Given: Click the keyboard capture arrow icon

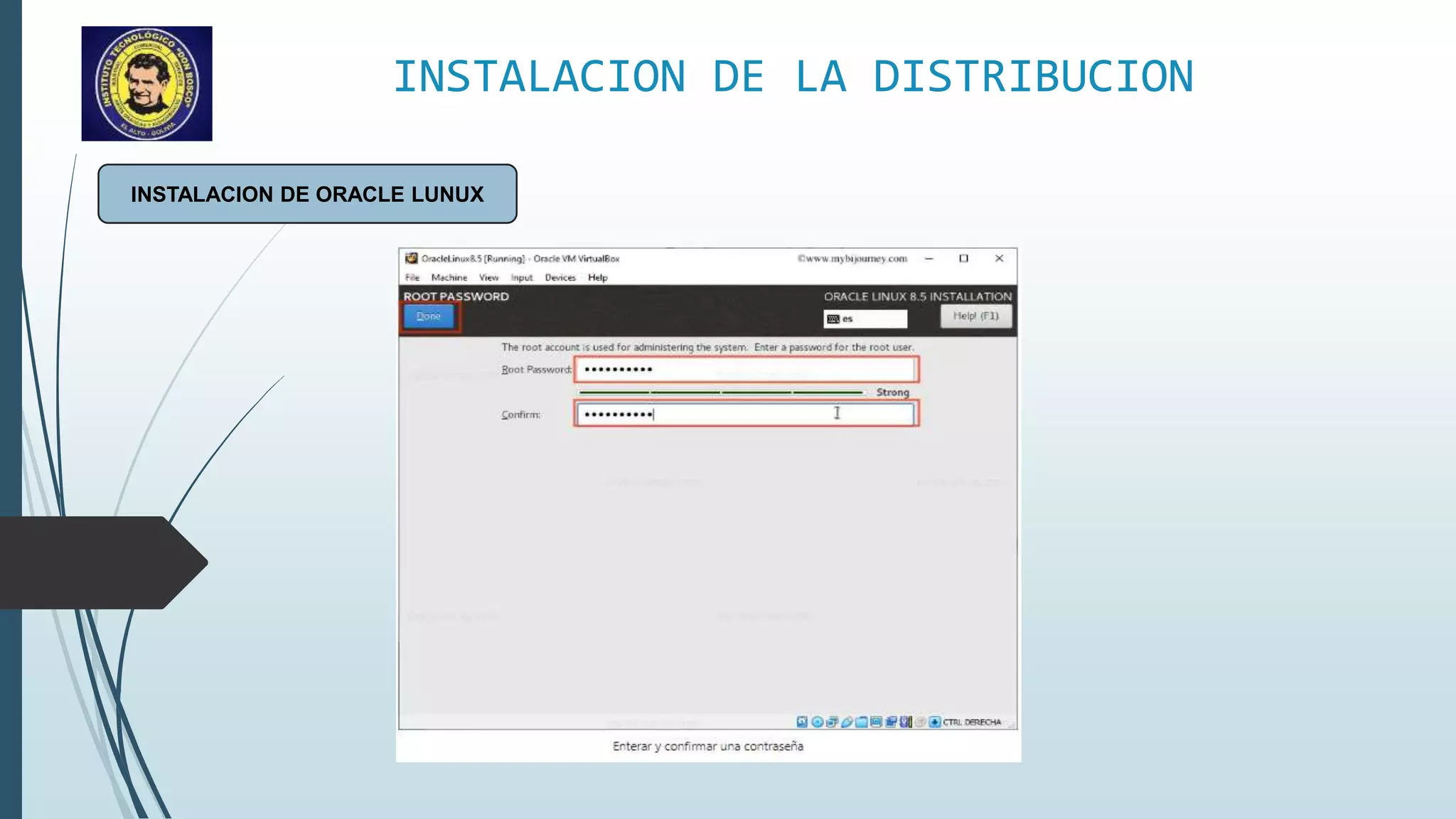Looking at the screenshot, I should [x=935, y=722].
